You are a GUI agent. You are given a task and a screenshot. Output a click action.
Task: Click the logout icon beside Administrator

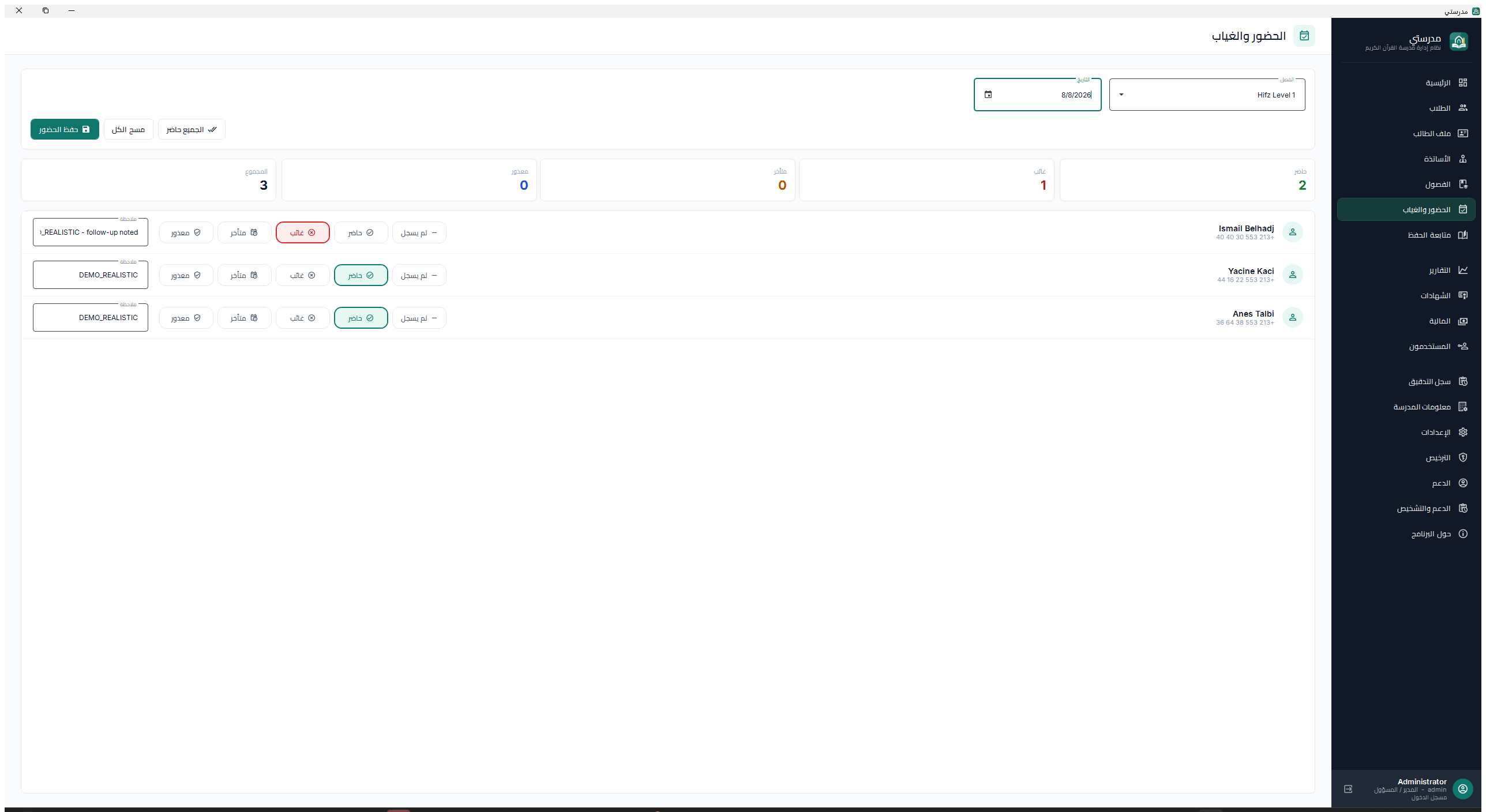(1348, 789)
